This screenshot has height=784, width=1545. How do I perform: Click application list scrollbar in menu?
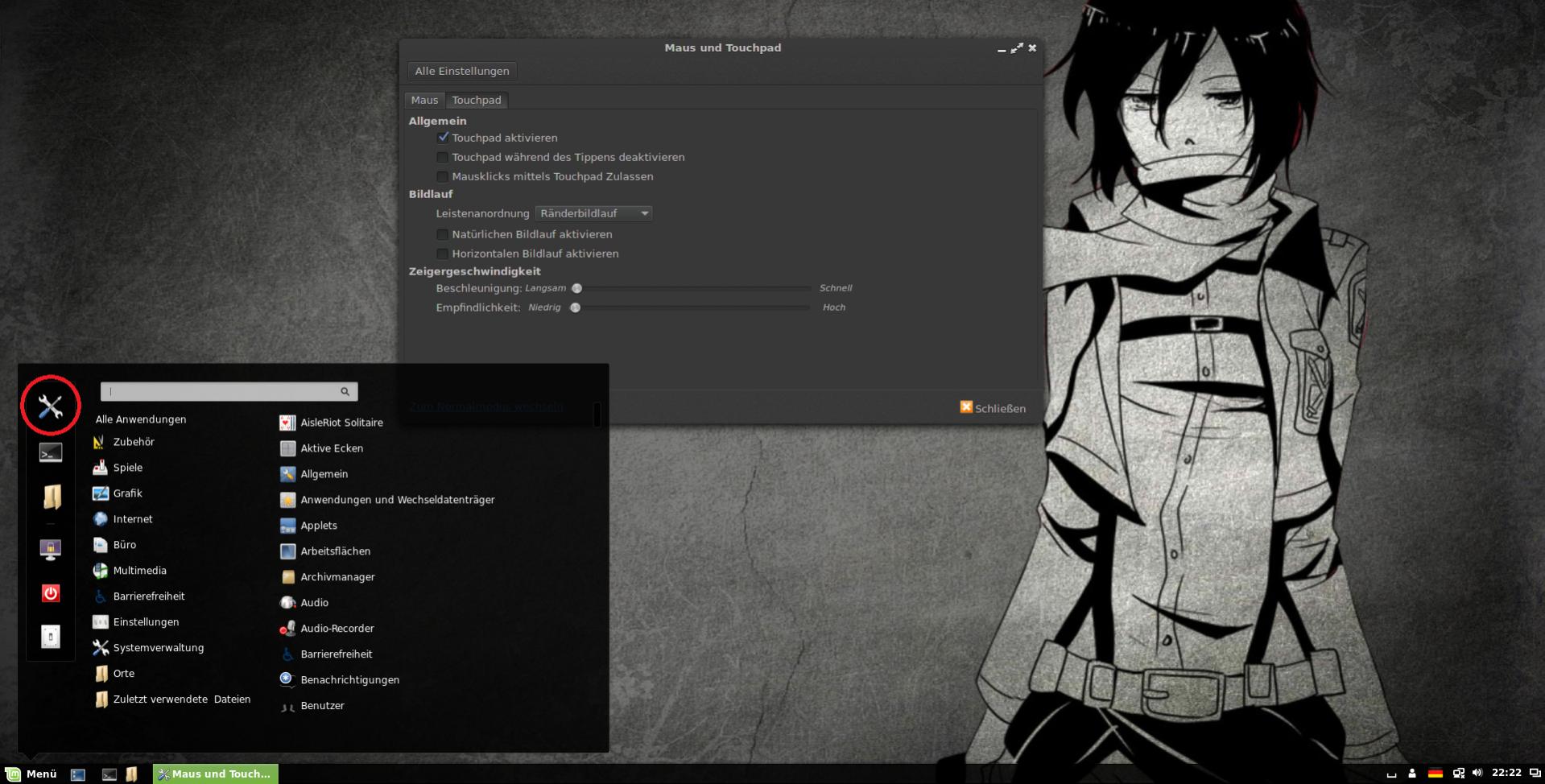pyautogui.click(x=597, y=415)
